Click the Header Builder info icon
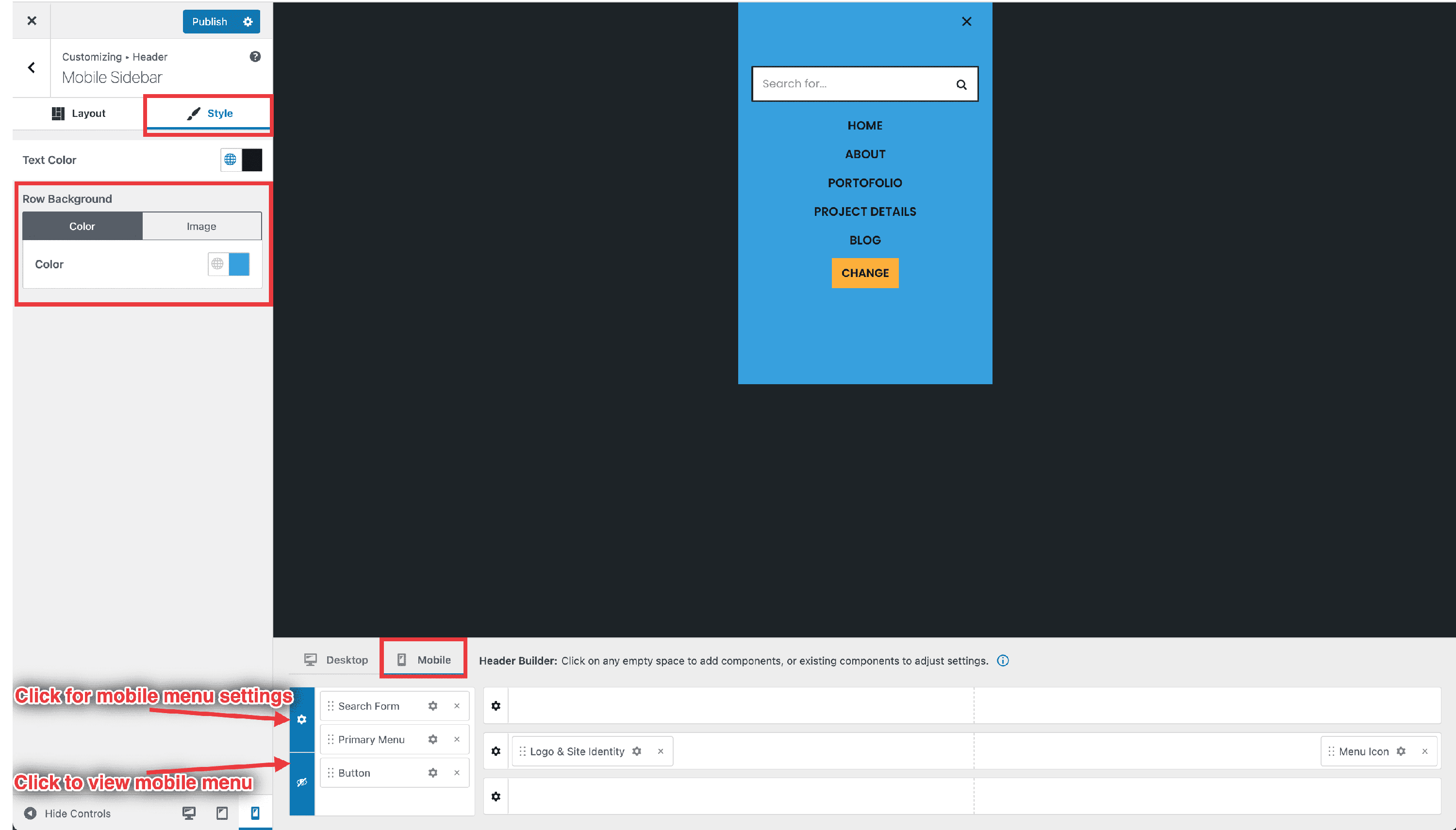Viewport: 1456px width, 830px height. click(1003, 661)
